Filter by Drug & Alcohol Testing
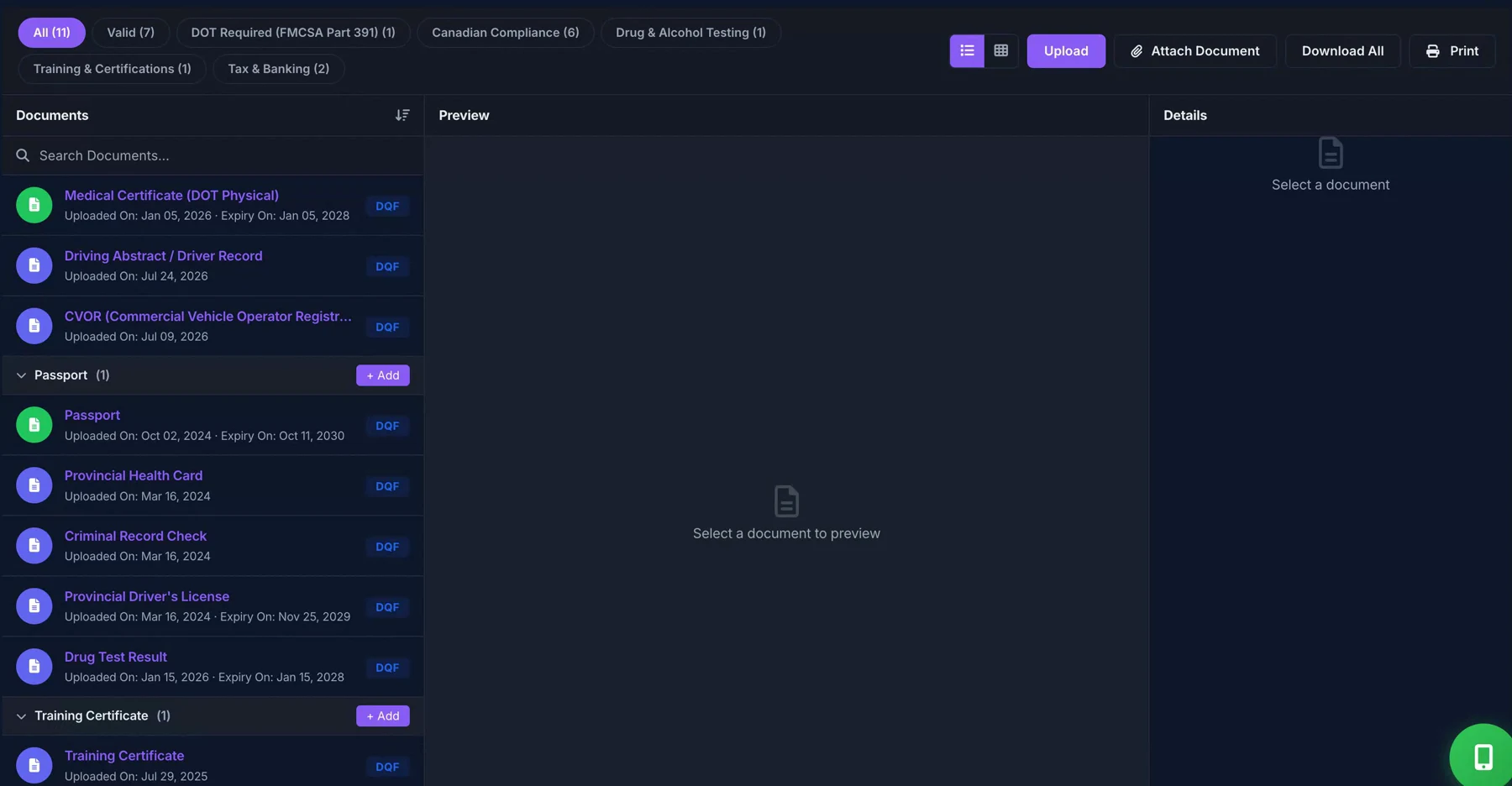This screenshot has height=786, width=1512. tap(690, 33)
